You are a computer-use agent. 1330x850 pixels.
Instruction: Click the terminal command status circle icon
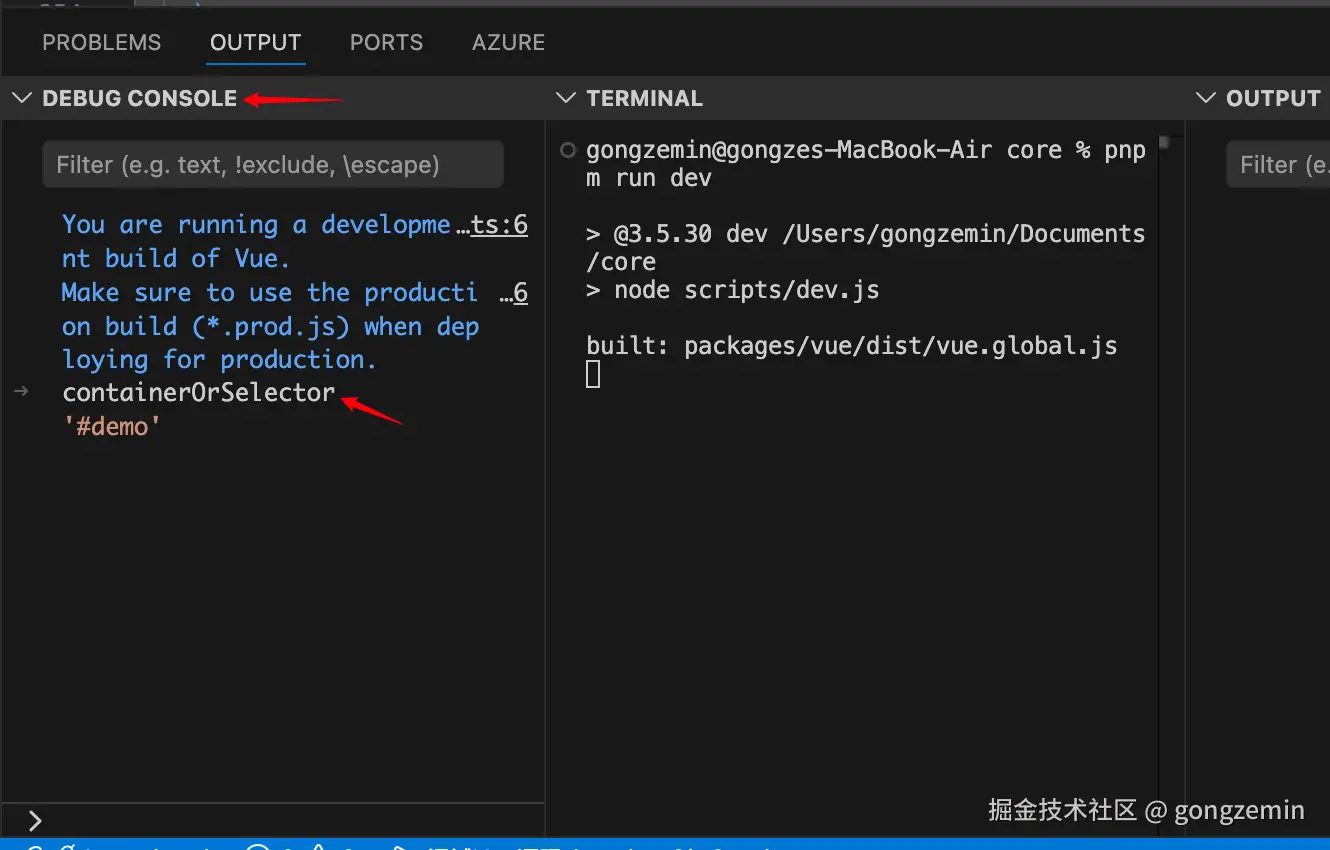(568, 151)
